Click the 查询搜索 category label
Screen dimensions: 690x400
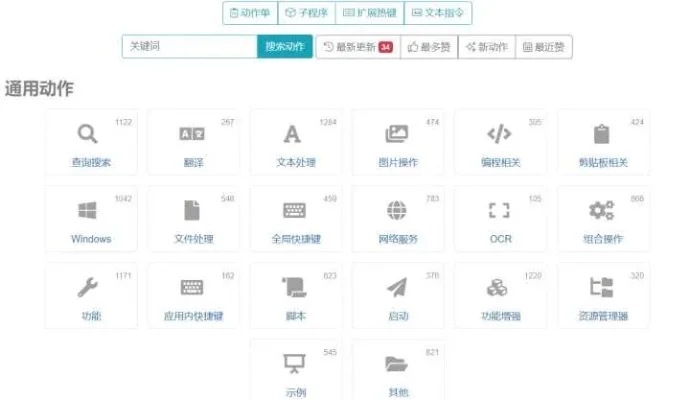pos(91,162)
